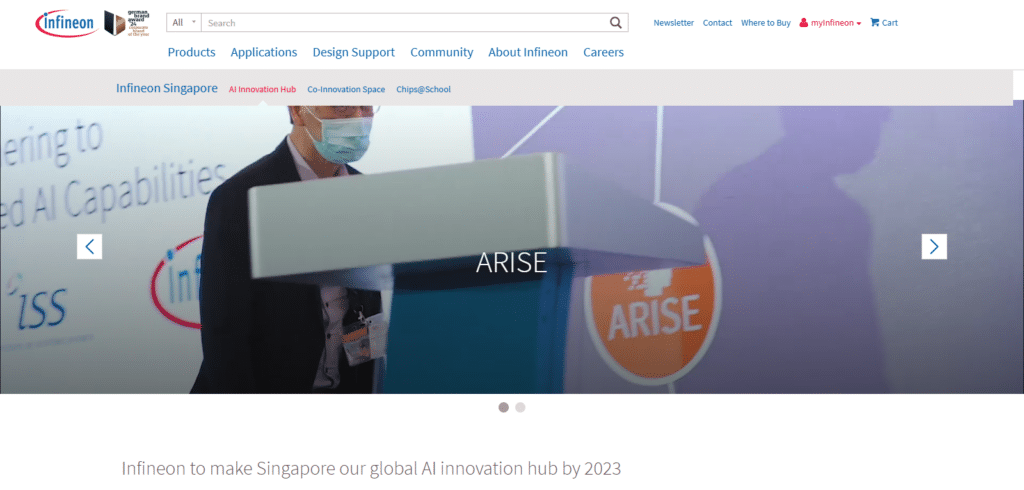Go to previous carousel slide

coord(89,246)
